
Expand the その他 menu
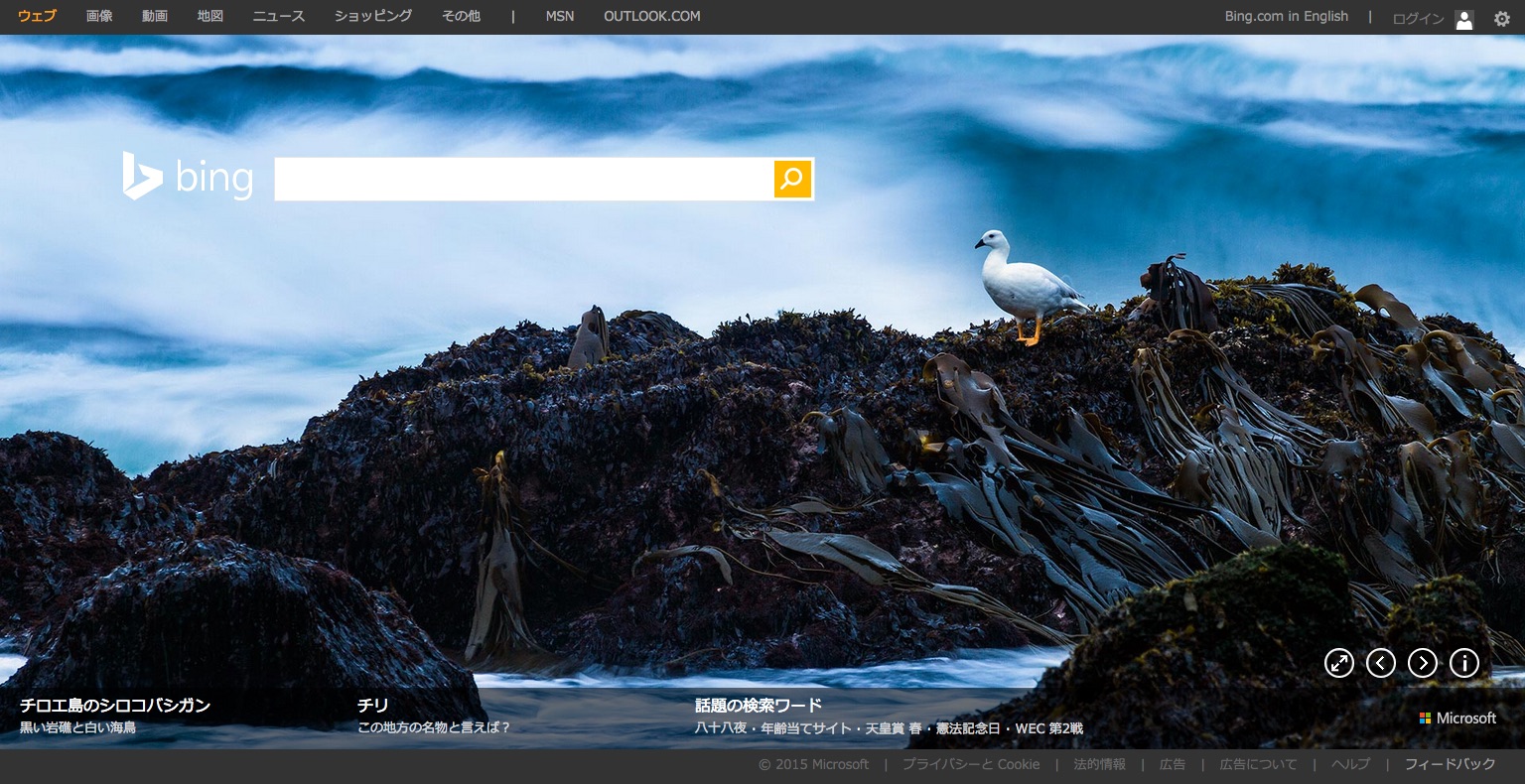point(461,17)
